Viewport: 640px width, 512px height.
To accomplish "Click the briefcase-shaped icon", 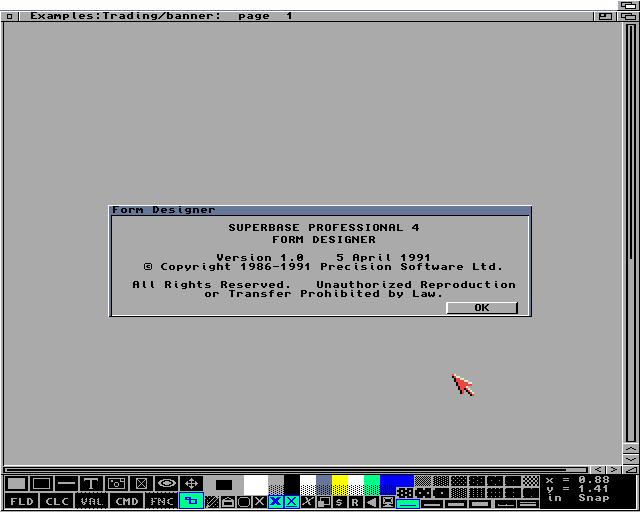I will (x=228, y=502).
